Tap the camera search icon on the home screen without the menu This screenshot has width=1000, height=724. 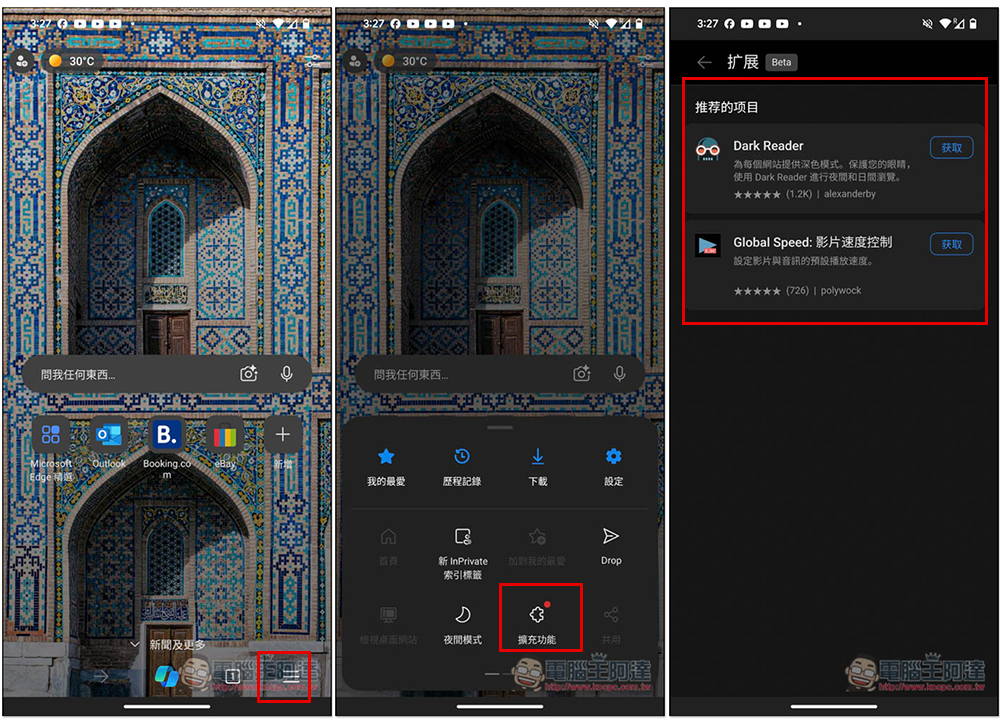(249, 374)
